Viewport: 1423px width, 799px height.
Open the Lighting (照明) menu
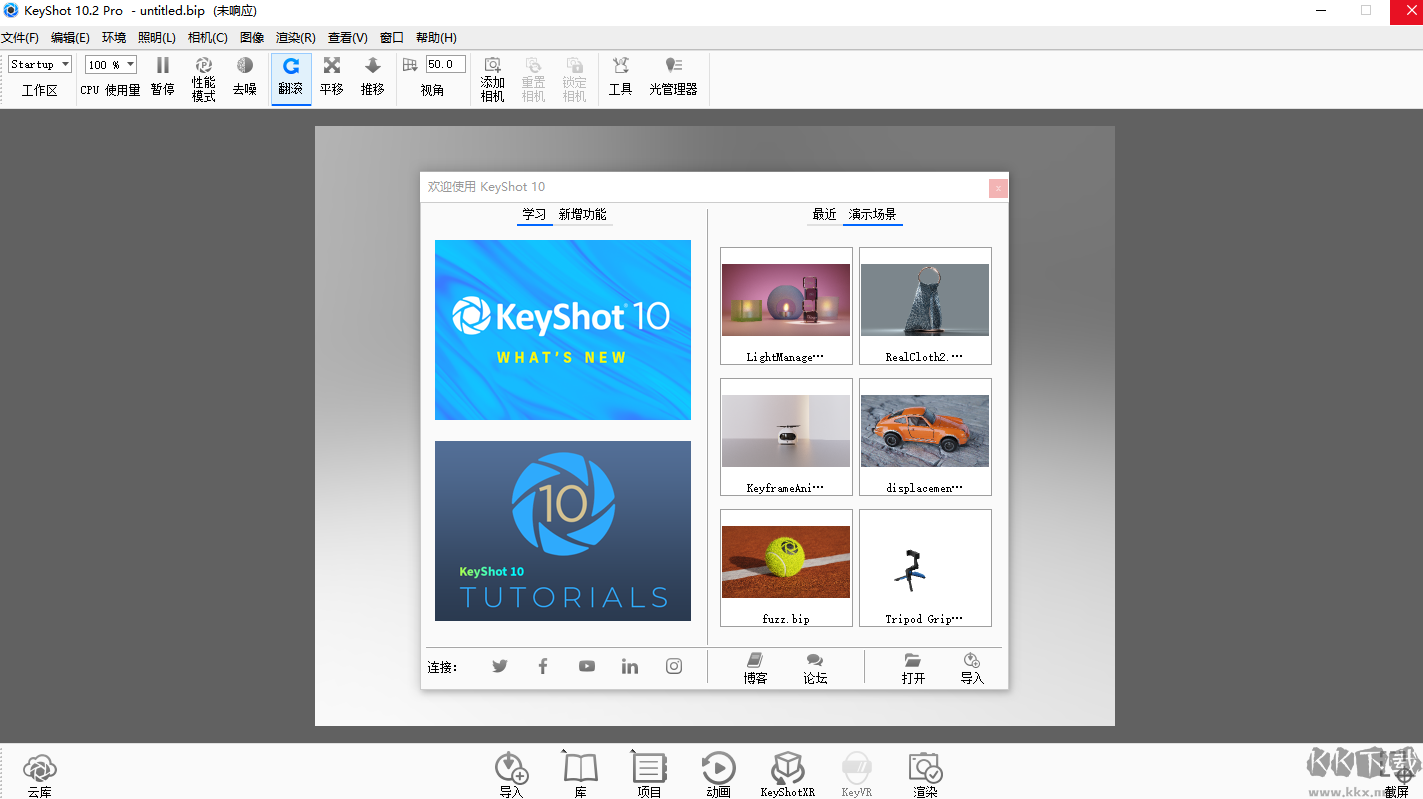tap(157, 38)
